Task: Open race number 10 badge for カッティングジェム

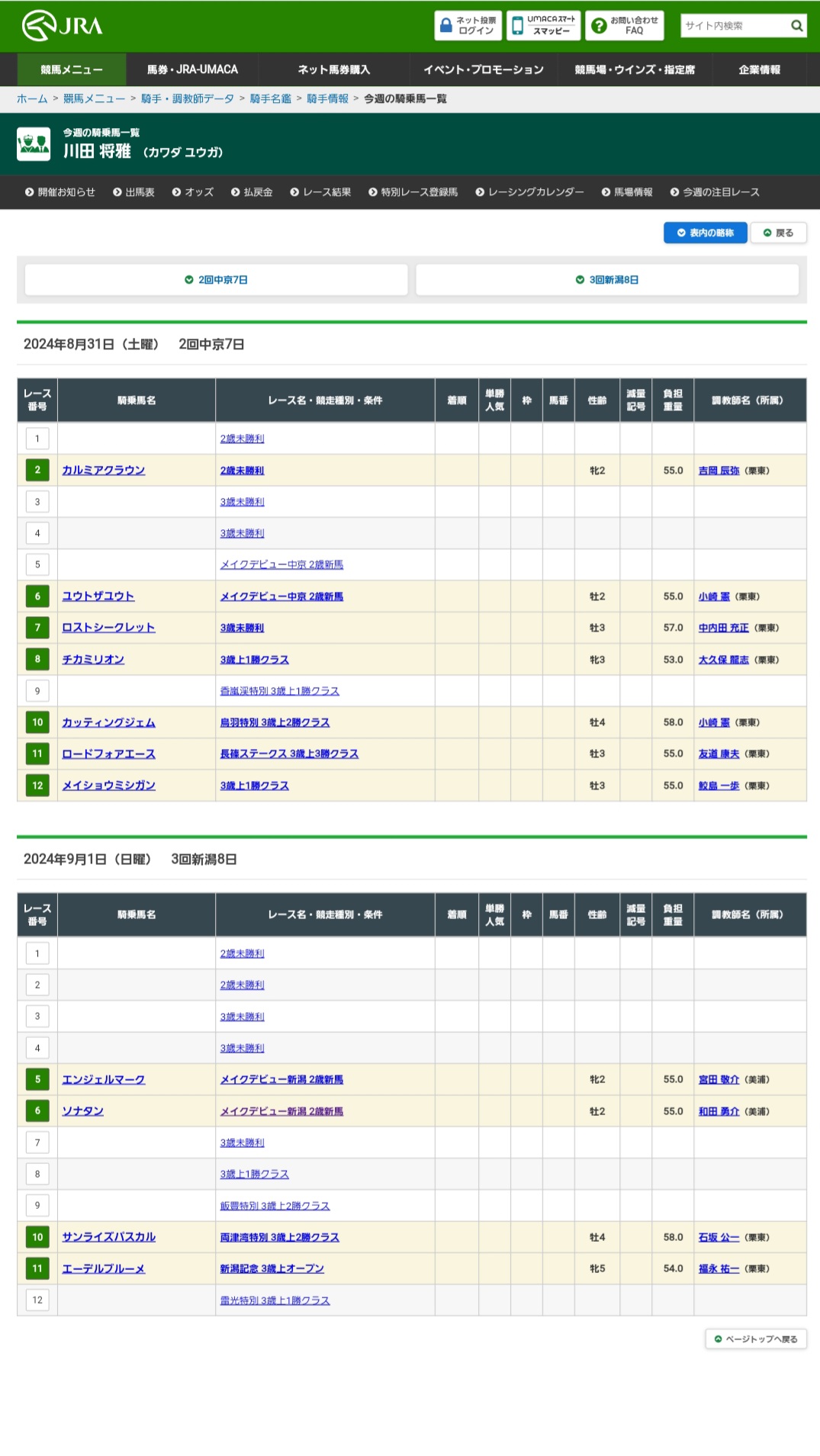Action: pos(37,722)
